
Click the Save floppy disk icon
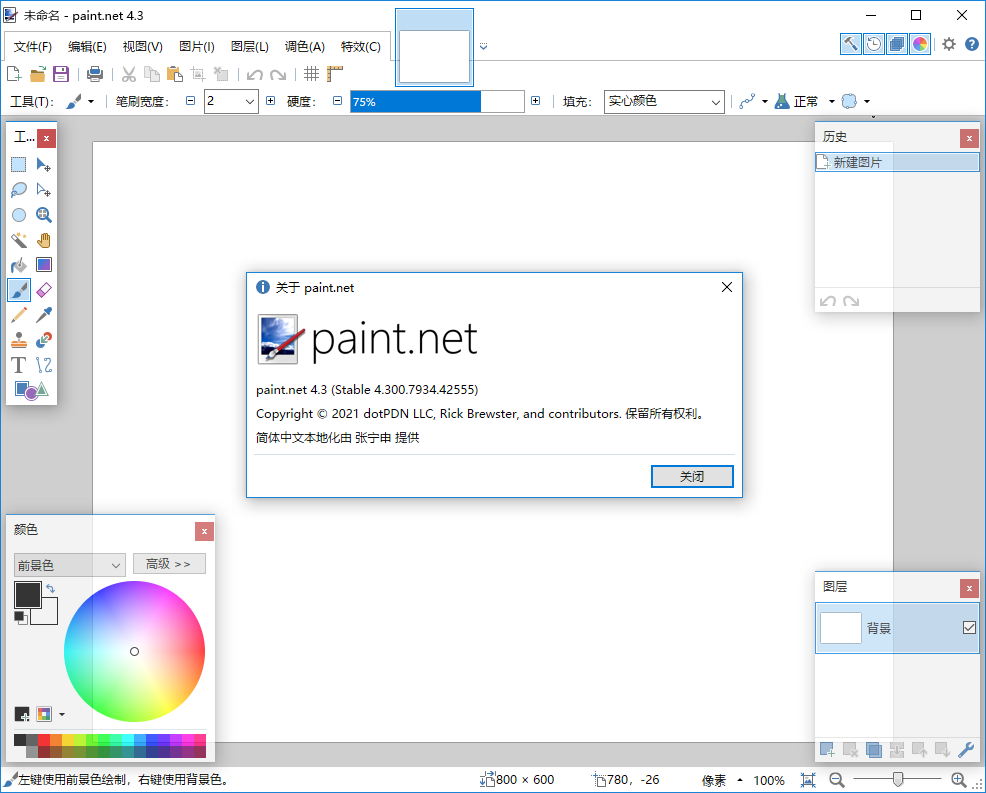[x=61, y=74]
